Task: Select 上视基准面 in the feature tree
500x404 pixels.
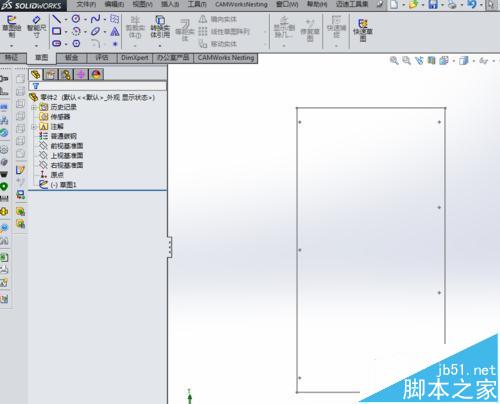Action: point(67,155)
